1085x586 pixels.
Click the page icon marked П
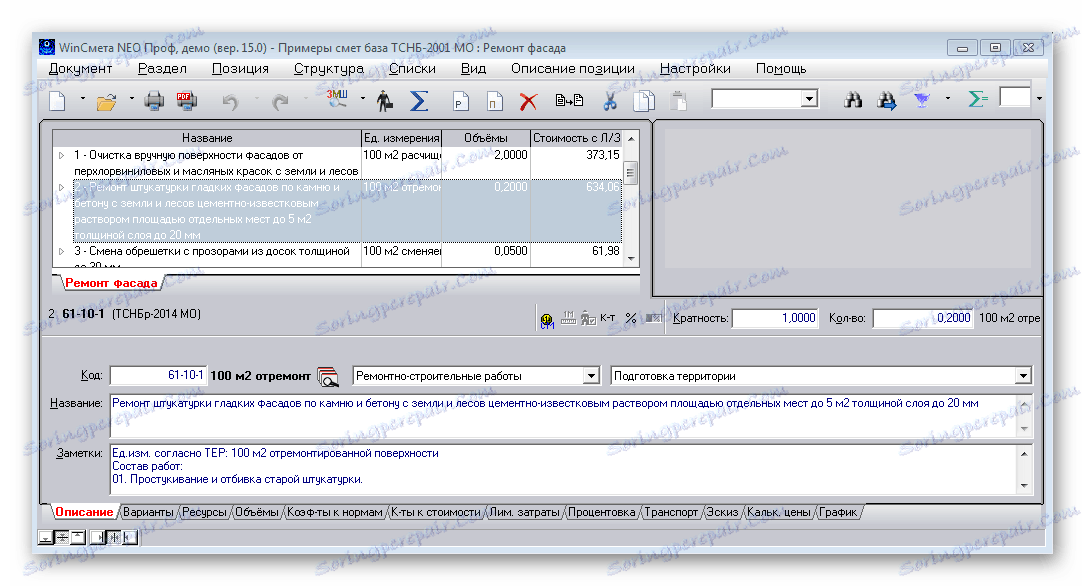(494, 102)
